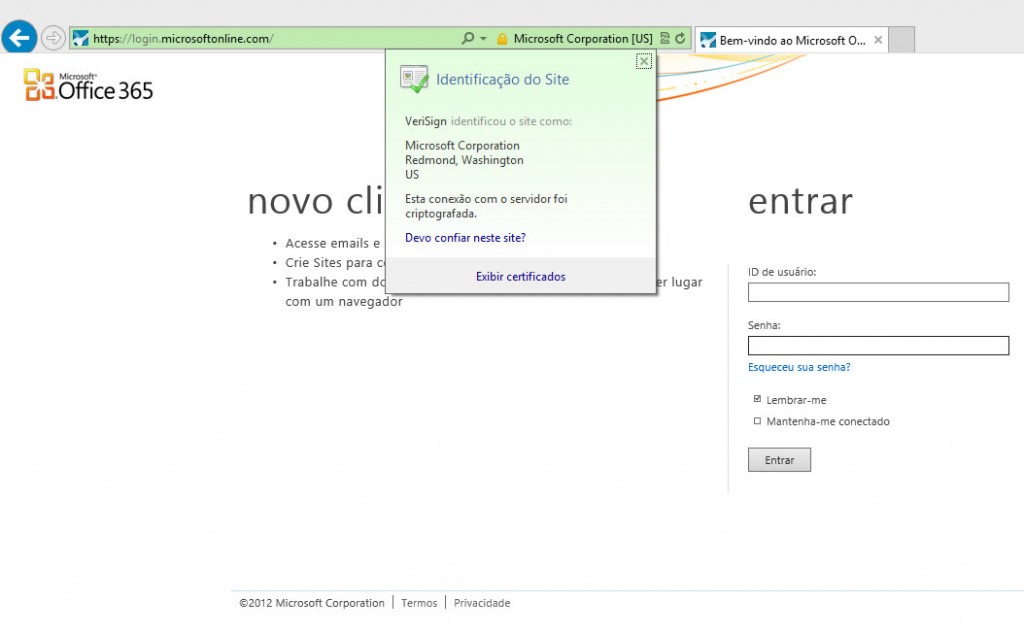The image size is (1024, 633).
Task: Uncheck the Lembrar-me checkbox
Action: [x=757, y=399]
